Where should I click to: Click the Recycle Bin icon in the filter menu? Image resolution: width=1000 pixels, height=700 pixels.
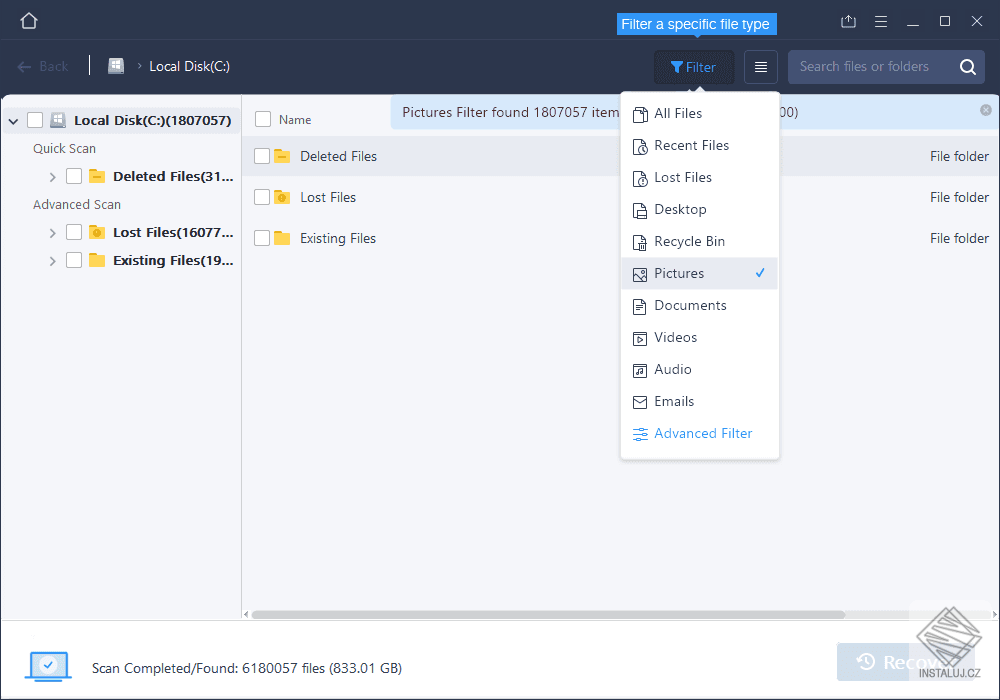[x=640, y=241]
